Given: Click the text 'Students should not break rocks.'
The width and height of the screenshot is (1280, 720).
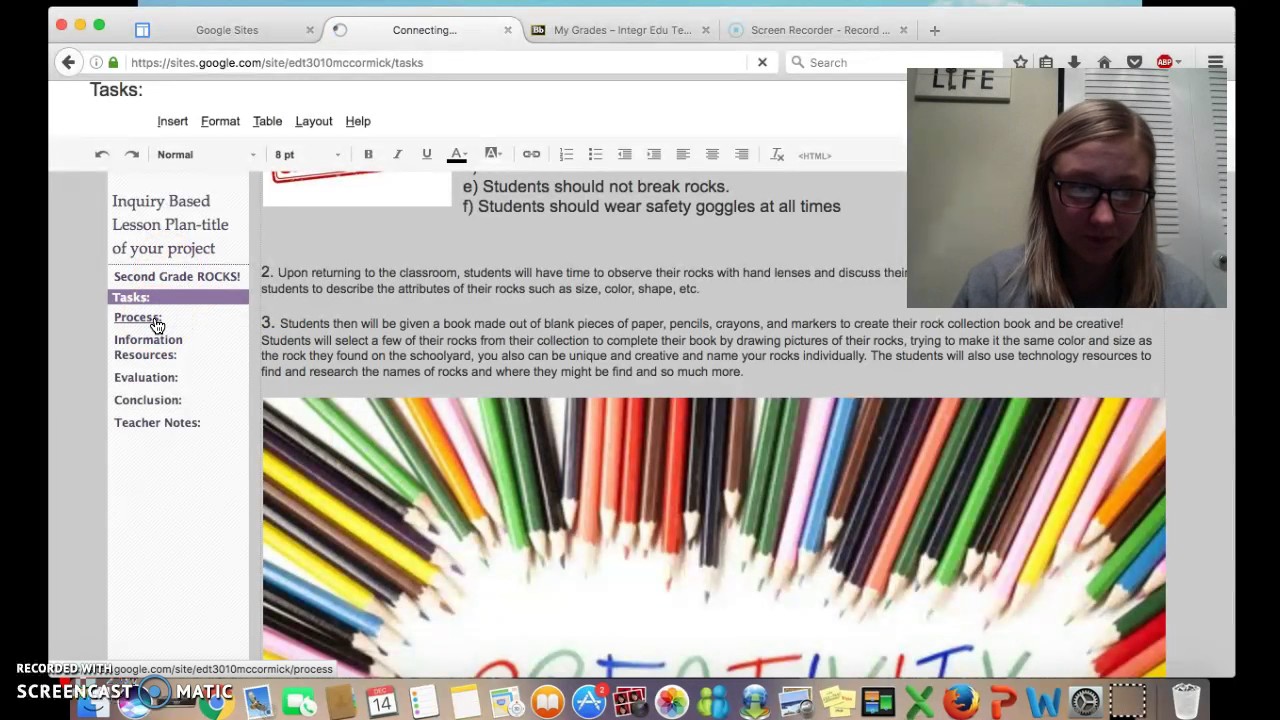Looking at the screenshot, I should click(606, 186).
